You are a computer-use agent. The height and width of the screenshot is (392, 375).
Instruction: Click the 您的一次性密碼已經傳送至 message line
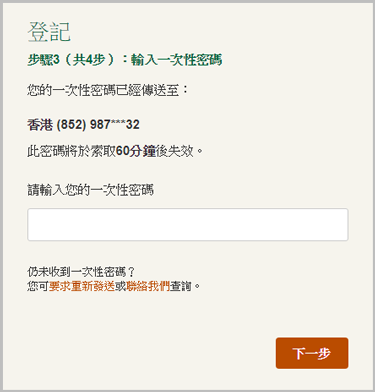coord(108,90)
